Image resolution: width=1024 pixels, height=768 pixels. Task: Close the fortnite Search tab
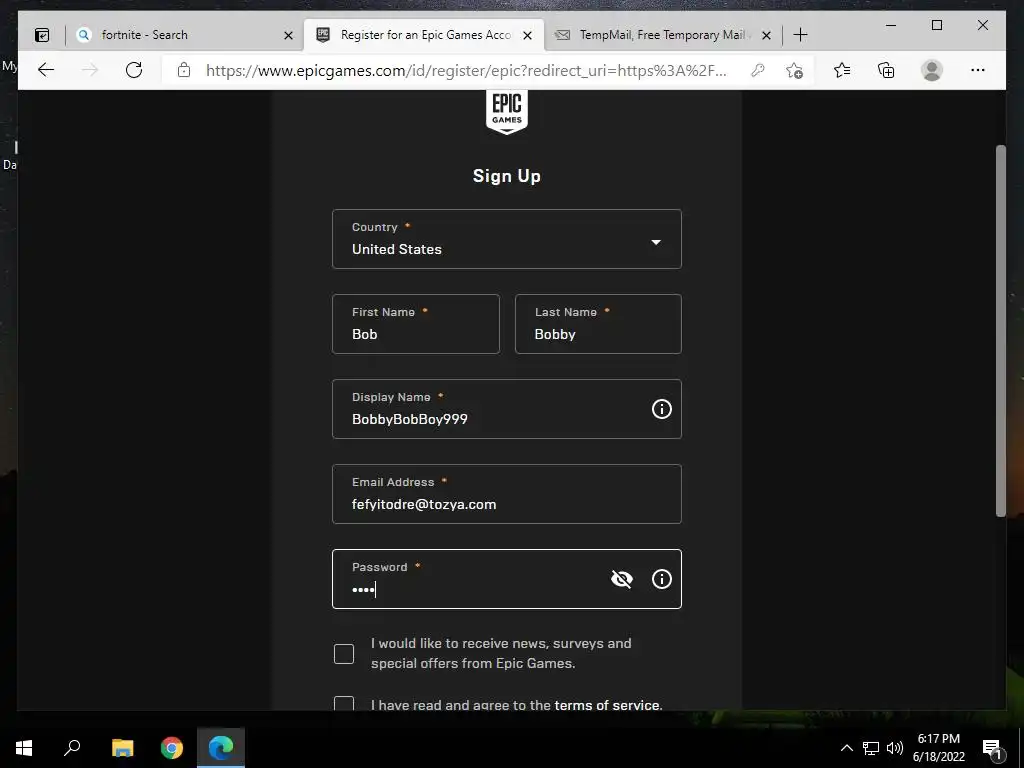pyautogui.click(x=288, y=35)
